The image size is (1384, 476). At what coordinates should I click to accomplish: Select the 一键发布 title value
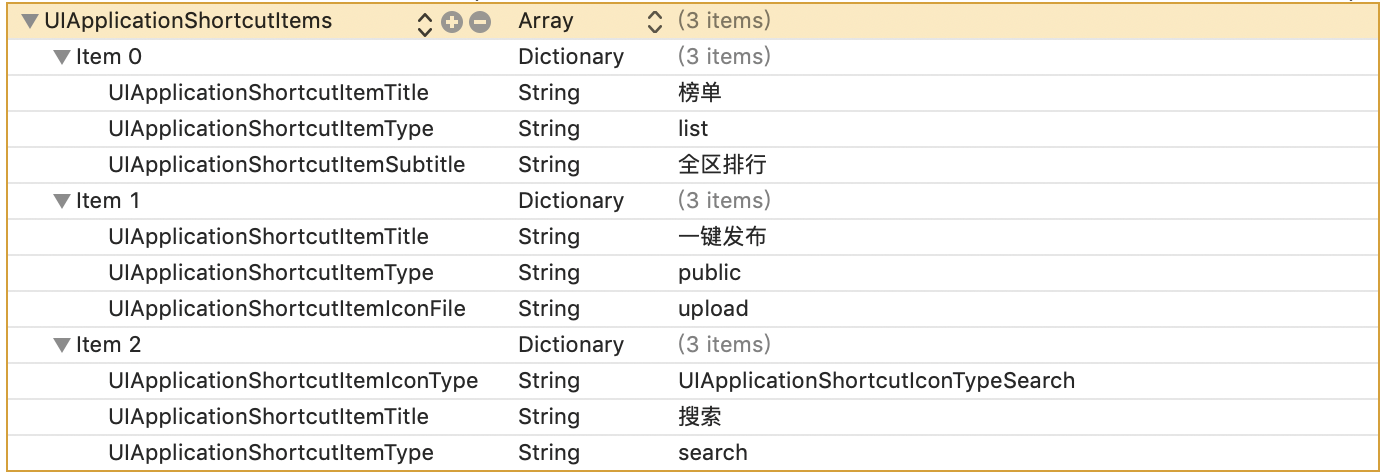tap(721, 237)
